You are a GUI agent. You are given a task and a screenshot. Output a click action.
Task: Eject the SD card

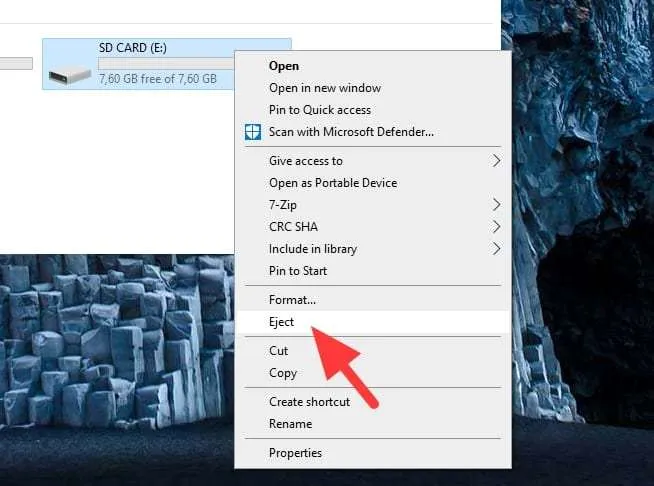[x=373, y=322]
